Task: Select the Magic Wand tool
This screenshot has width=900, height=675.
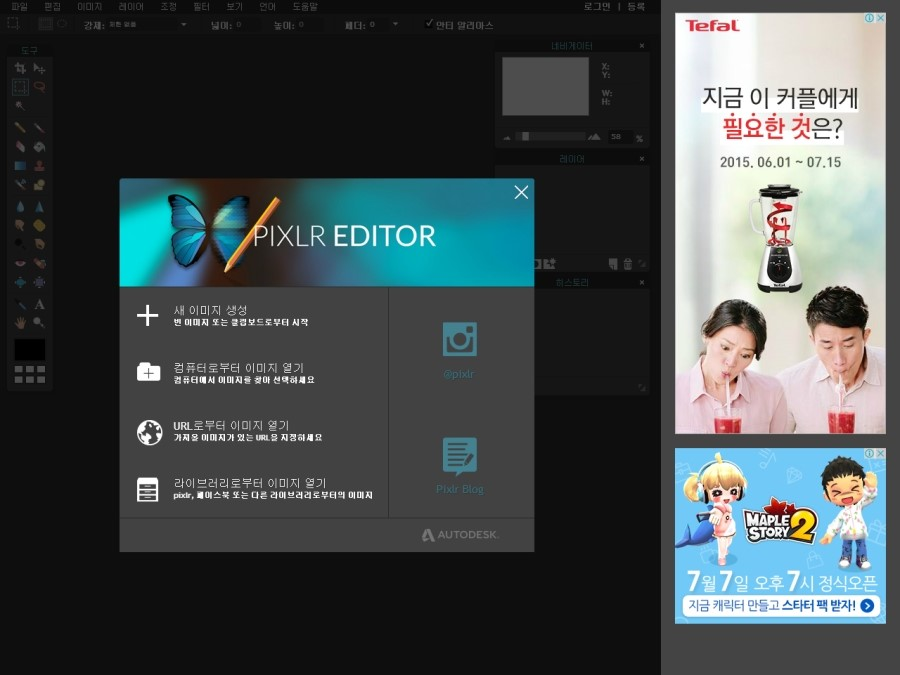Action: pos(20,106)
